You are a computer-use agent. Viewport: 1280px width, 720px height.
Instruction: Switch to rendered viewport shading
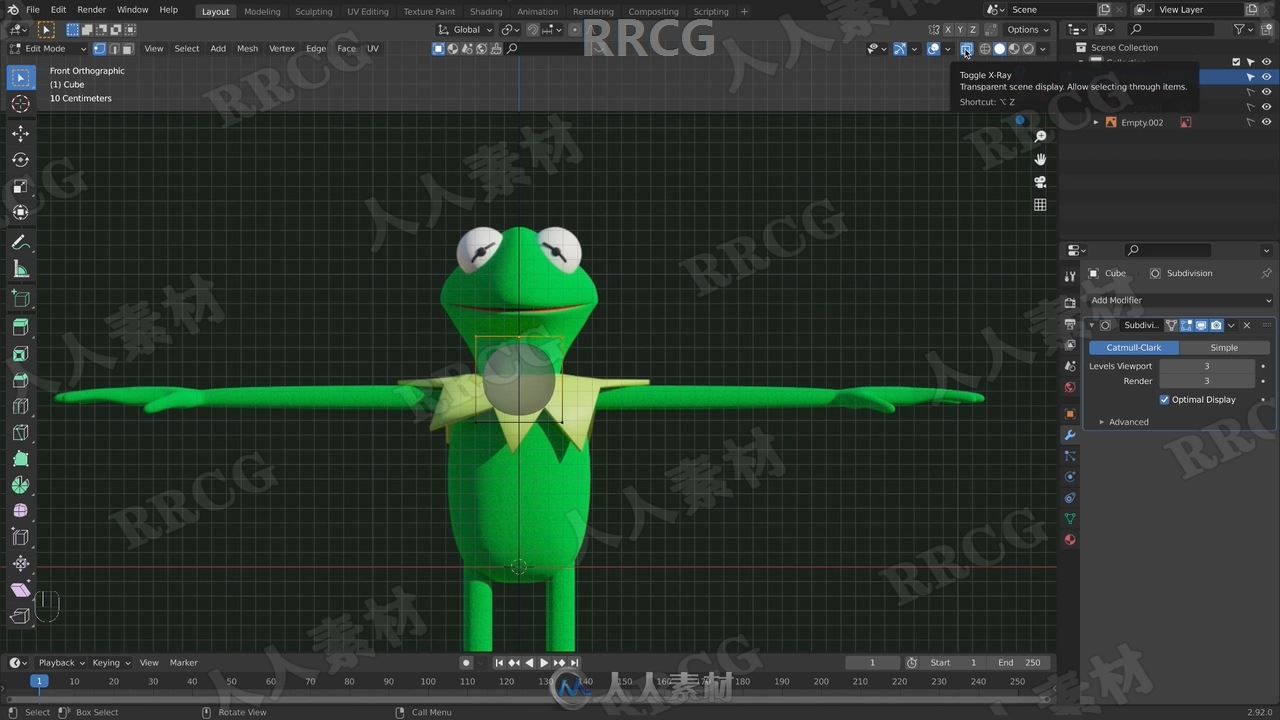point(1028,49)
